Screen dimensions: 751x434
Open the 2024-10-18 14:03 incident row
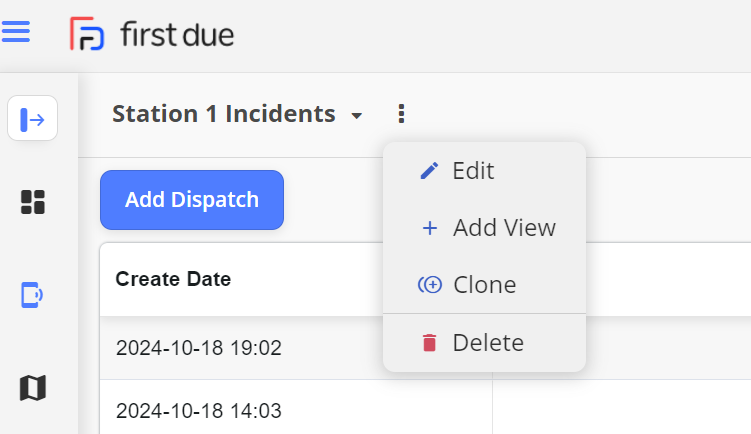[425, 407]
